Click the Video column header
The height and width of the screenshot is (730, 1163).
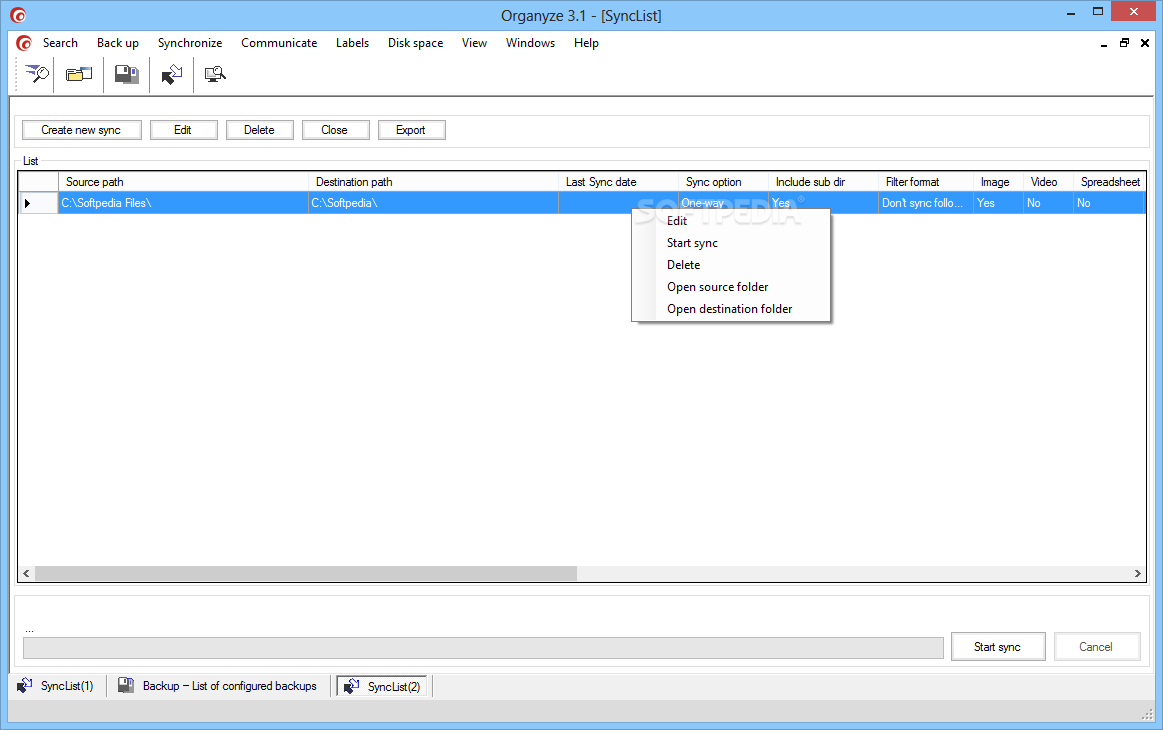click(x=1048, y=182)
